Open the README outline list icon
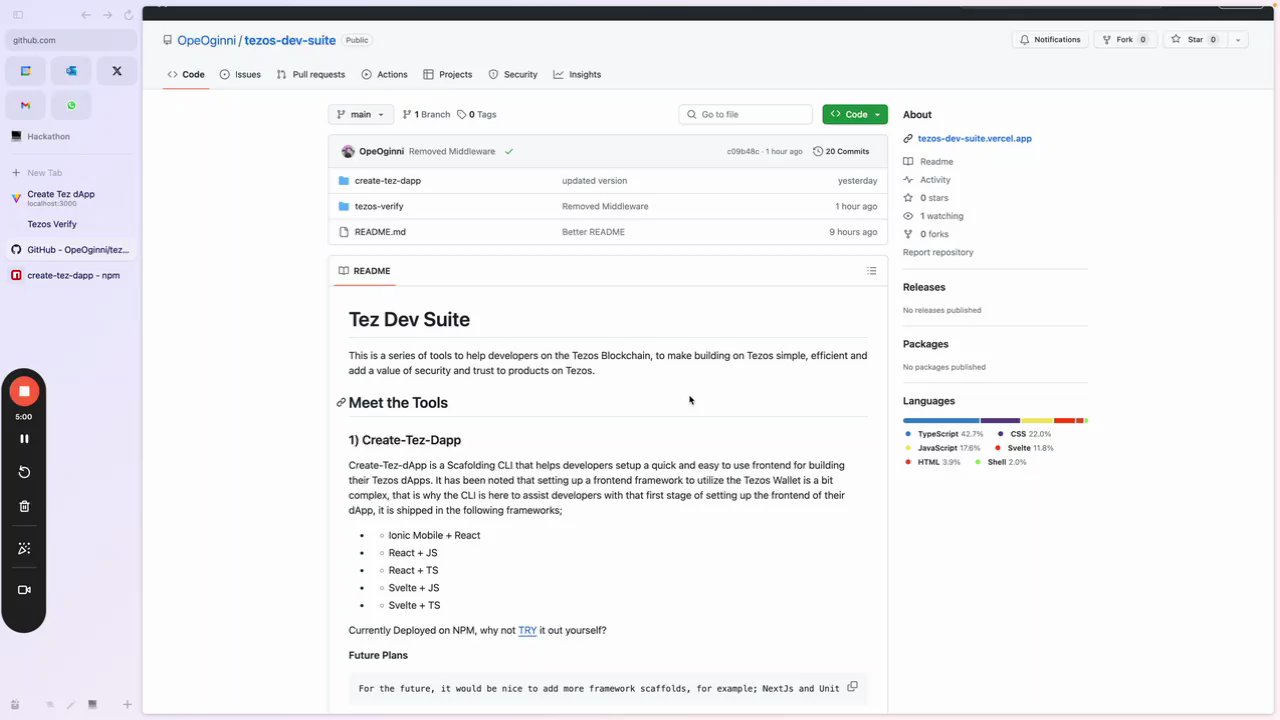The width and height of the screenshot is (1280, 720). 871,271
